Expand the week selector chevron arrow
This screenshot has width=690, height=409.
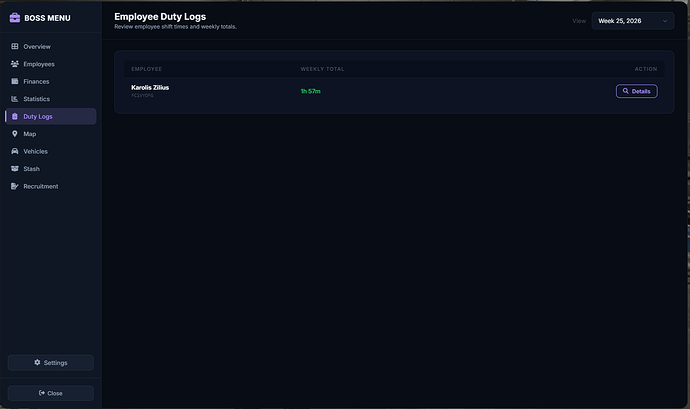click(x=665, y=21)
